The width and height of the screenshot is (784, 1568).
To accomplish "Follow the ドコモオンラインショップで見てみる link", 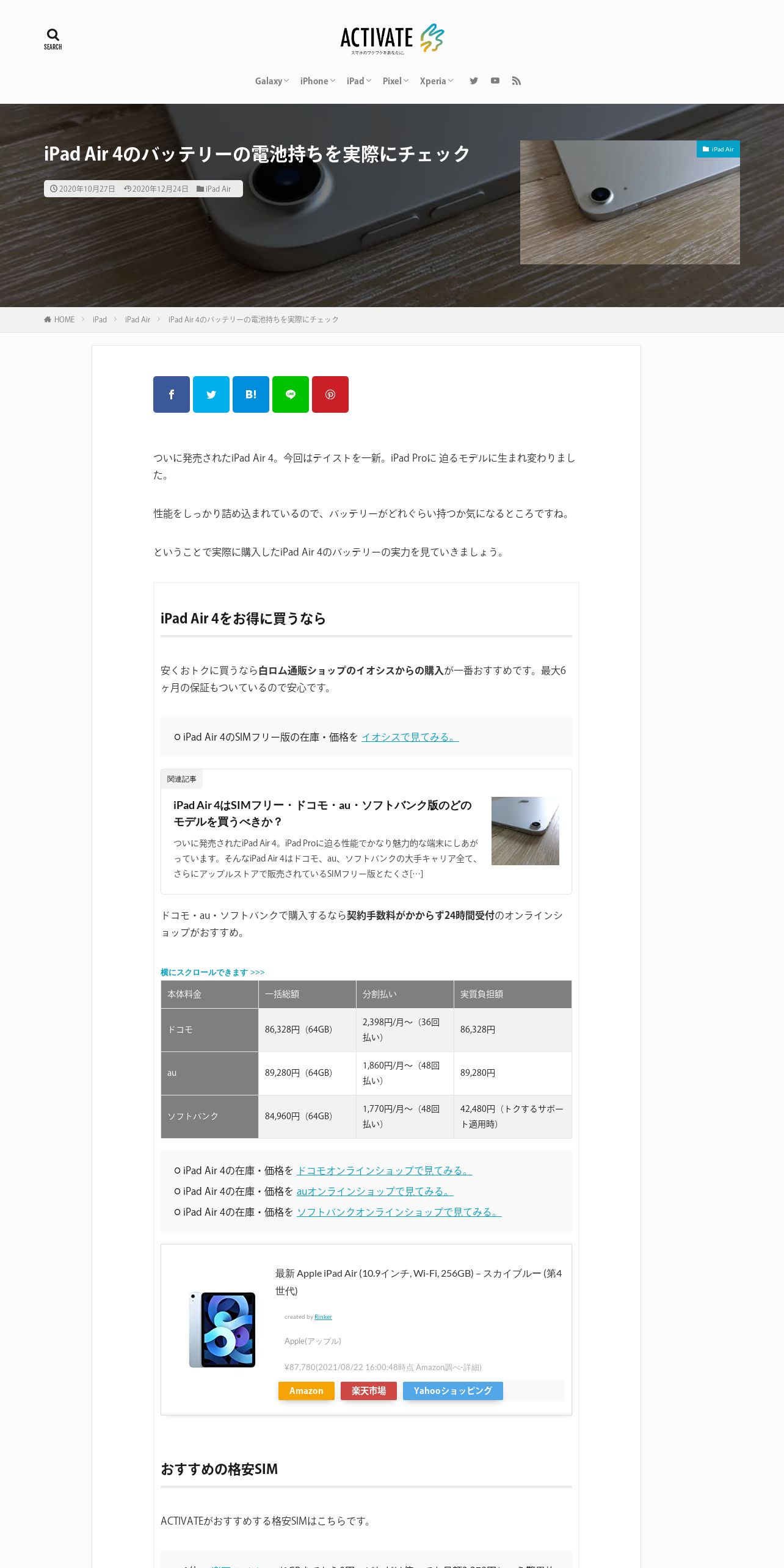I will pyautogui.click(x=384, y=1171).
